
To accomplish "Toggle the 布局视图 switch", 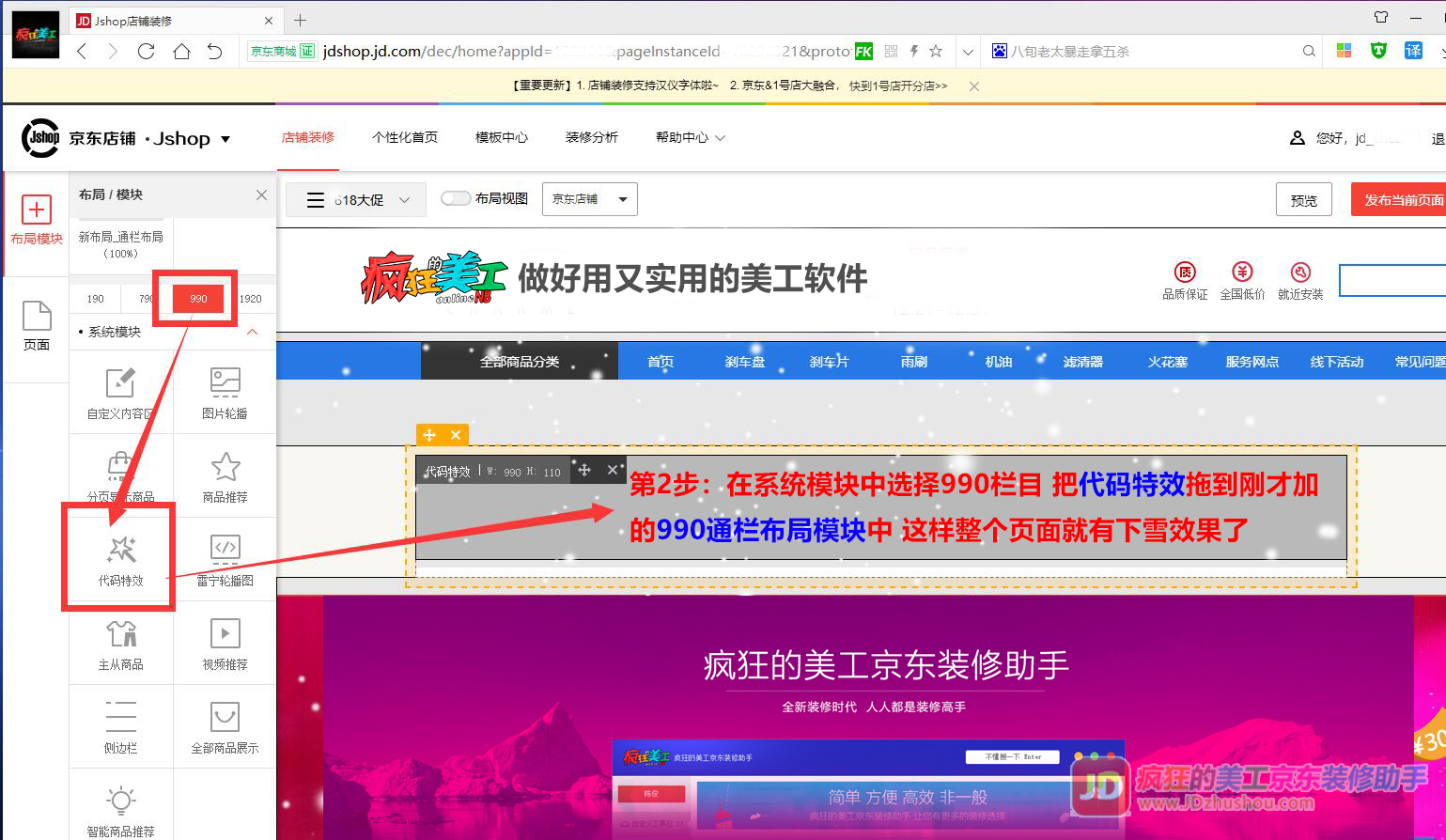I will pyautogui.click(x=456, y=198).
